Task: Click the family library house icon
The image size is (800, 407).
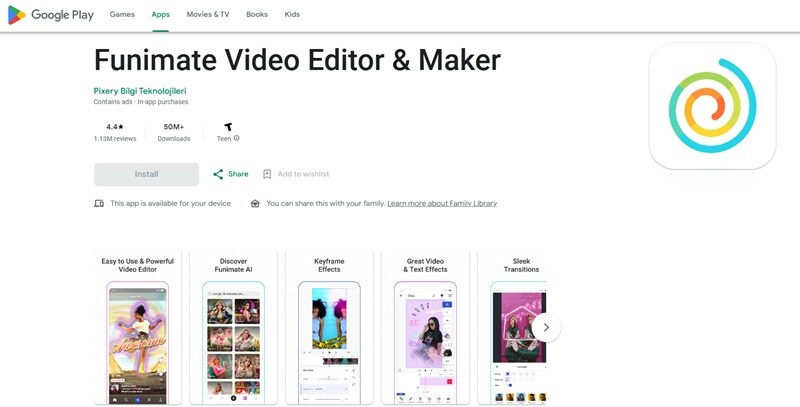Action: tap(255, 204)
